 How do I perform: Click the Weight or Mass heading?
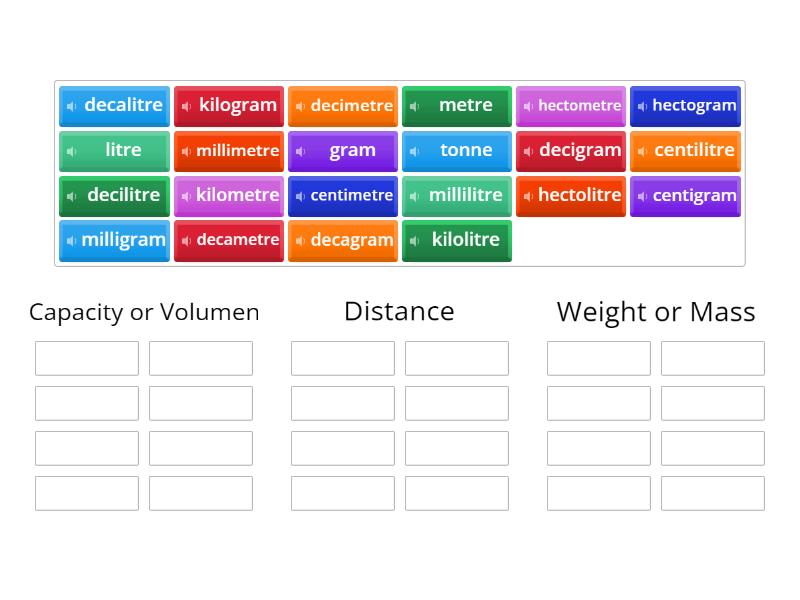point(655,311)
